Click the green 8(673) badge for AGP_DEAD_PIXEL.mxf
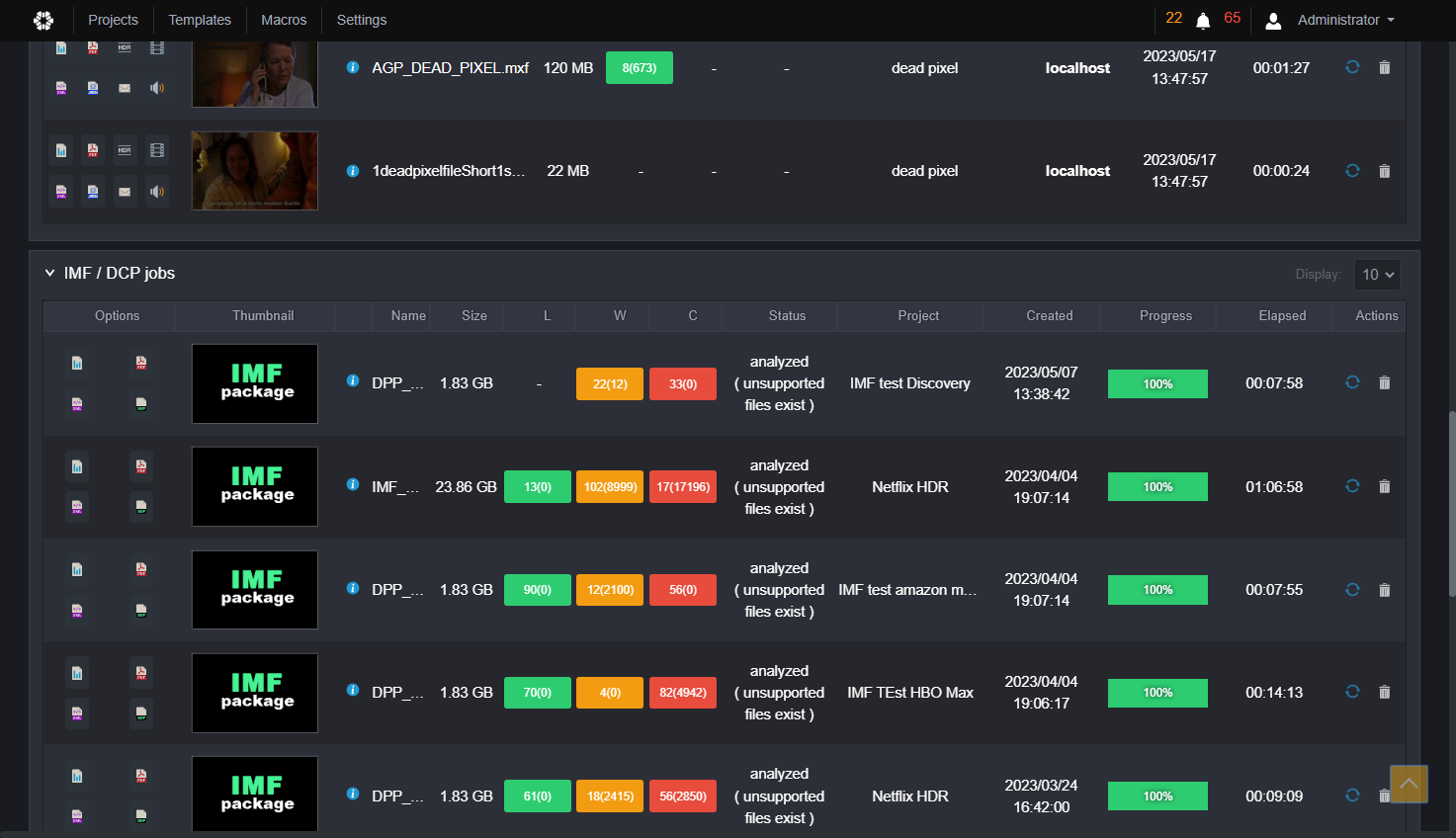The width and height of the screenshot is (1456, 838). coord(640,67)
